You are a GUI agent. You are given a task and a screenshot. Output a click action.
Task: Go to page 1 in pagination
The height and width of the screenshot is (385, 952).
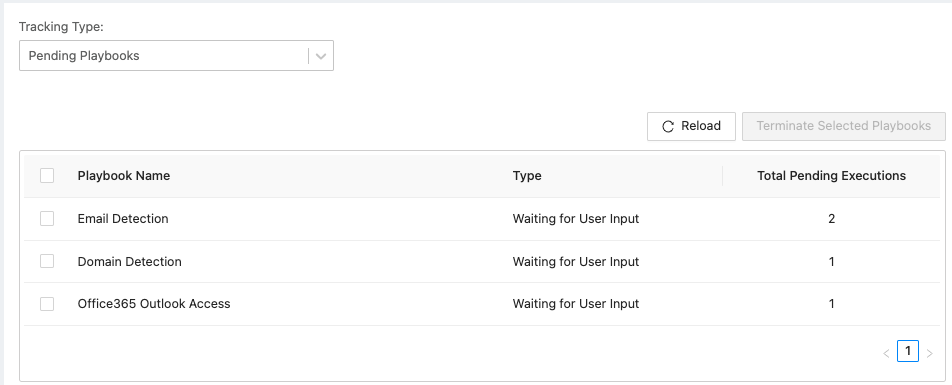coord(908,351)
